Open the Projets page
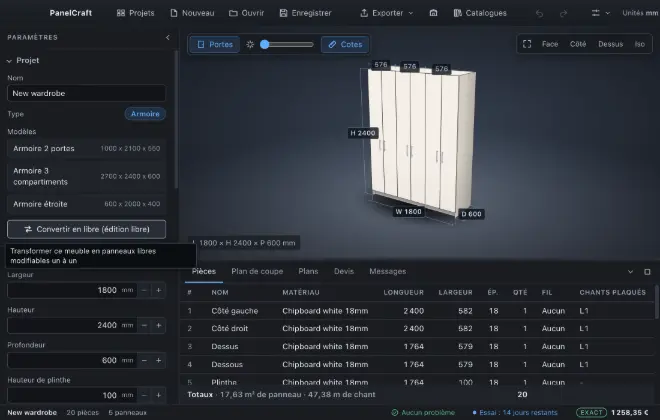The height and width of the screenshot is (420, 660). [136, 13]
